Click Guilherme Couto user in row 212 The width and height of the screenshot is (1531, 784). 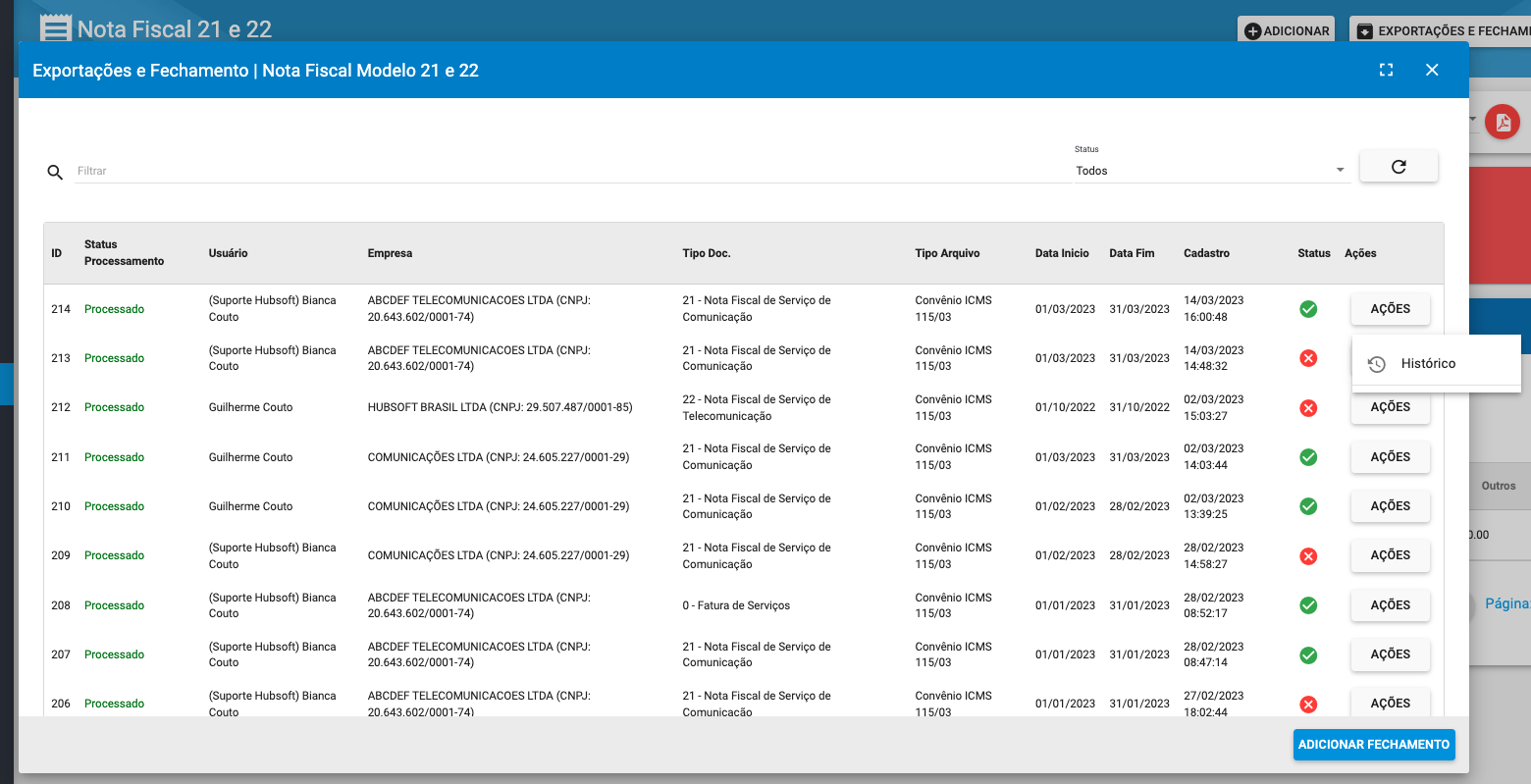tap(250, 407)
